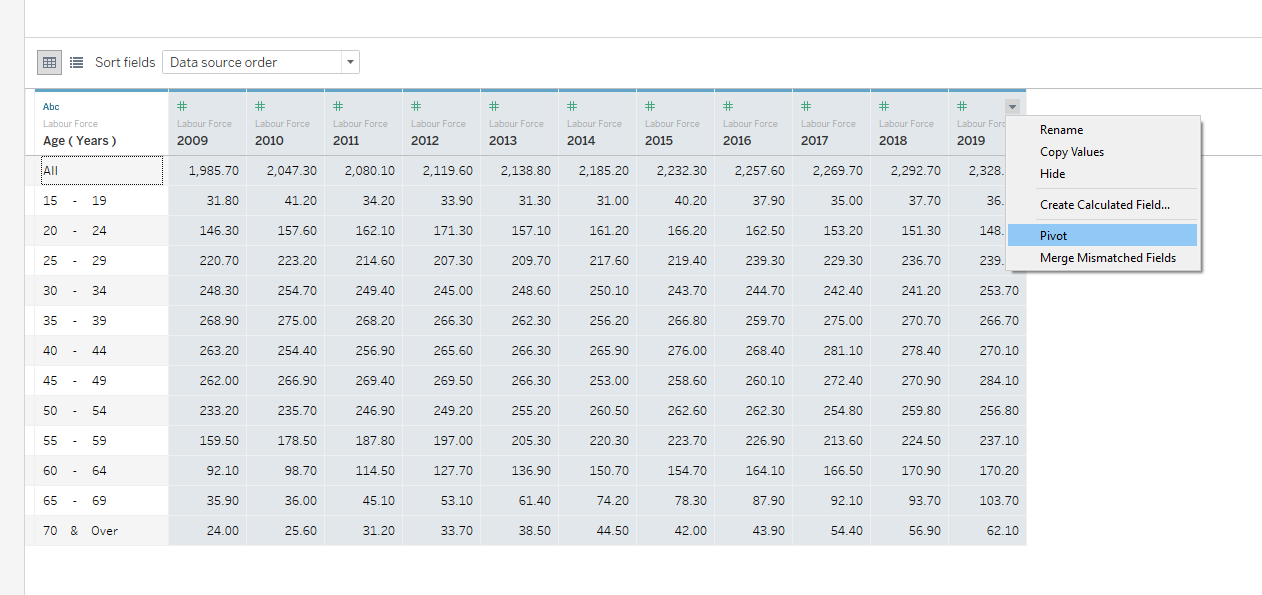
Task: Click the # icon above Labour Force 2019
Action: tap(962, 104)
